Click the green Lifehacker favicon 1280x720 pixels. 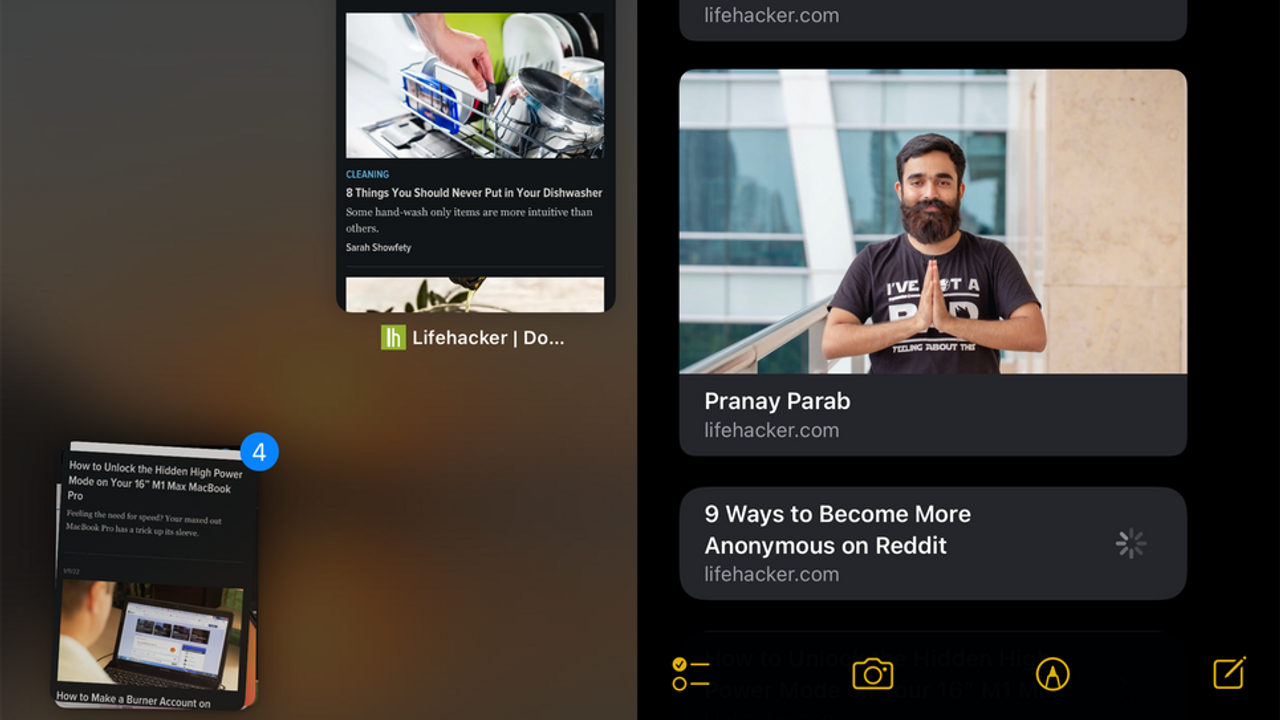(x=393, y=338)
